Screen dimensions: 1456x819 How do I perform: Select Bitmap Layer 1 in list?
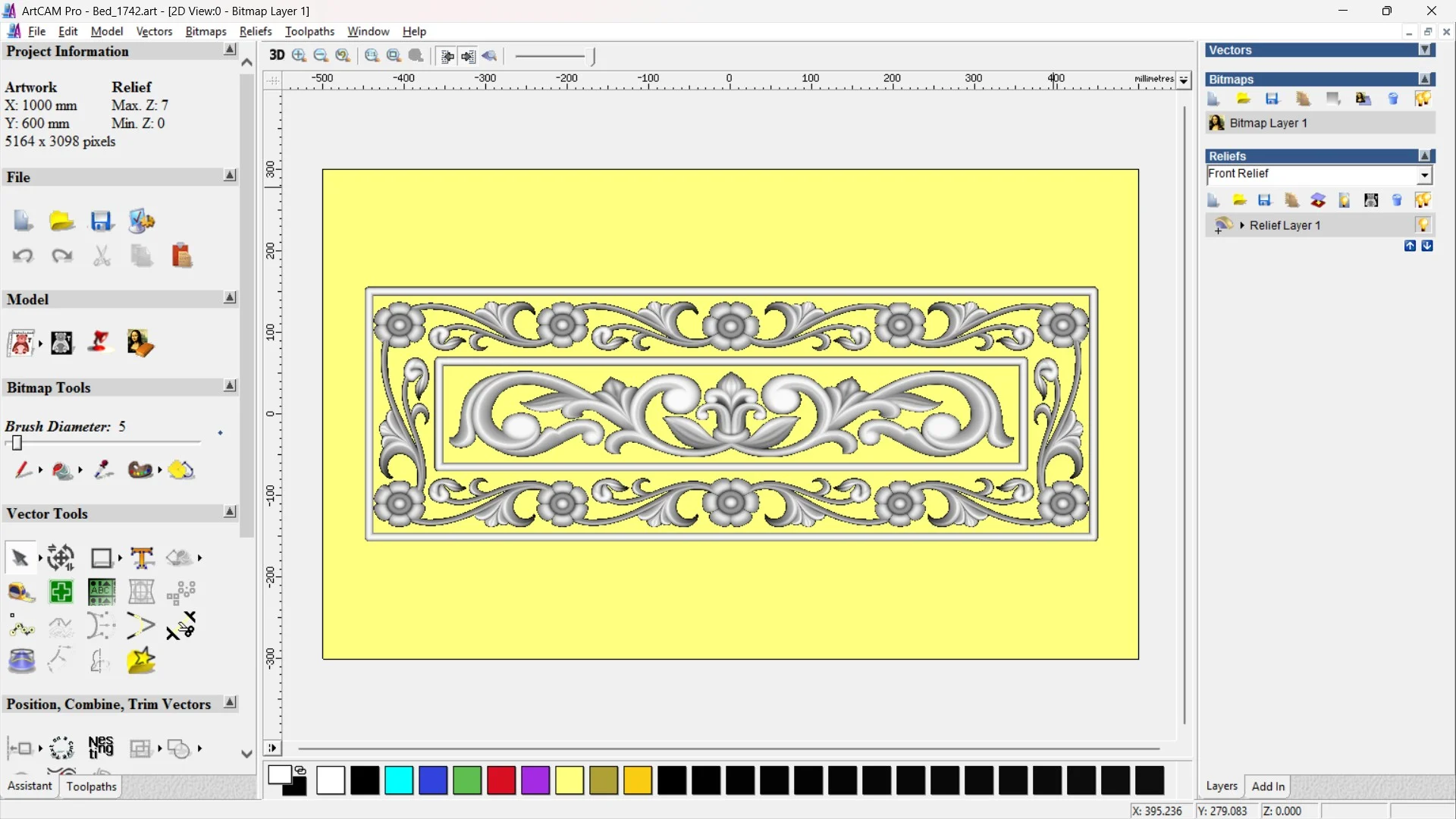(x=1268, y=123)
